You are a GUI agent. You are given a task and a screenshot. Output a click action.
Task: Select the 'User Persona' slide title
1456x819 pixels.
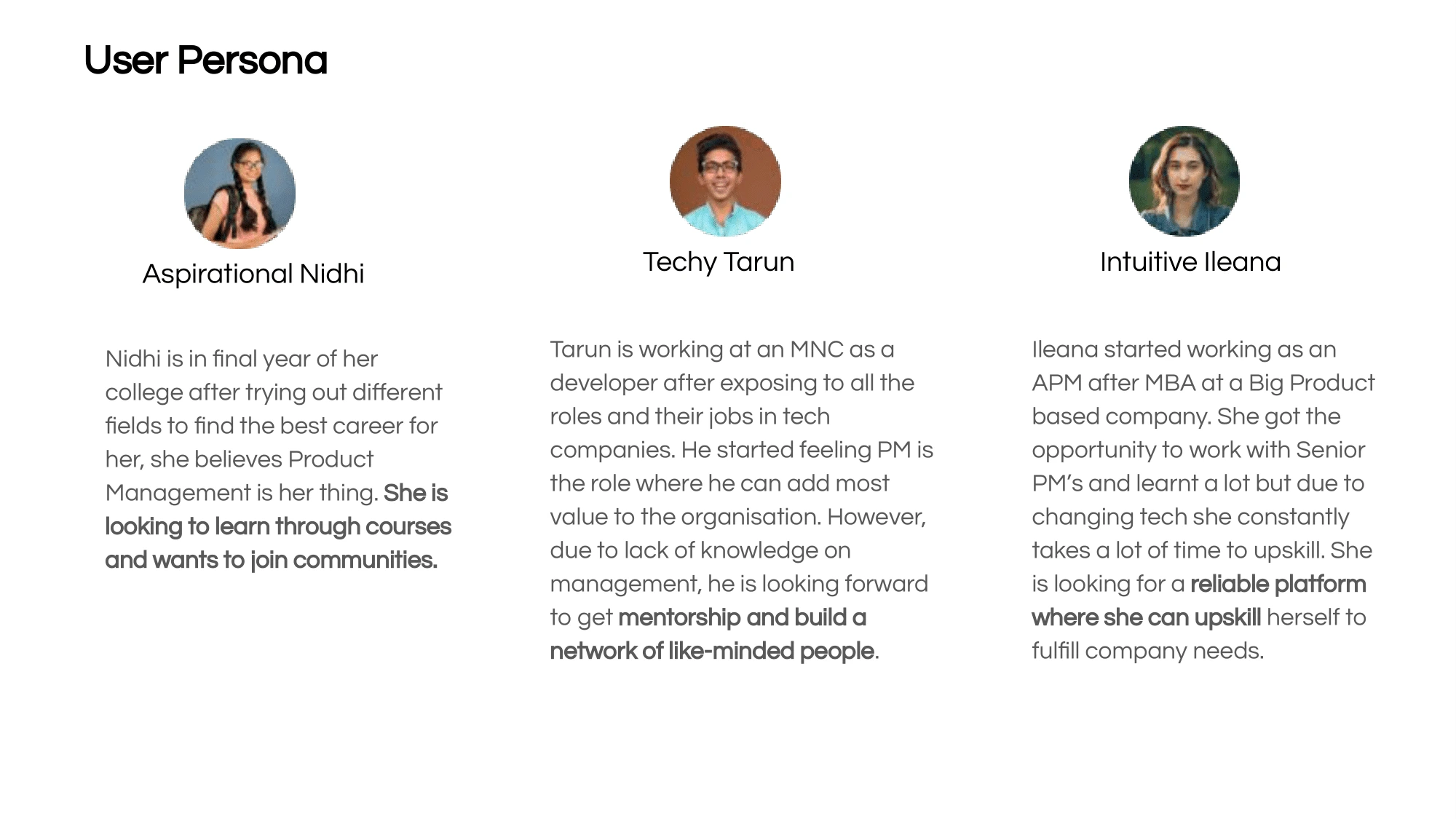click(x=206, y=60)
